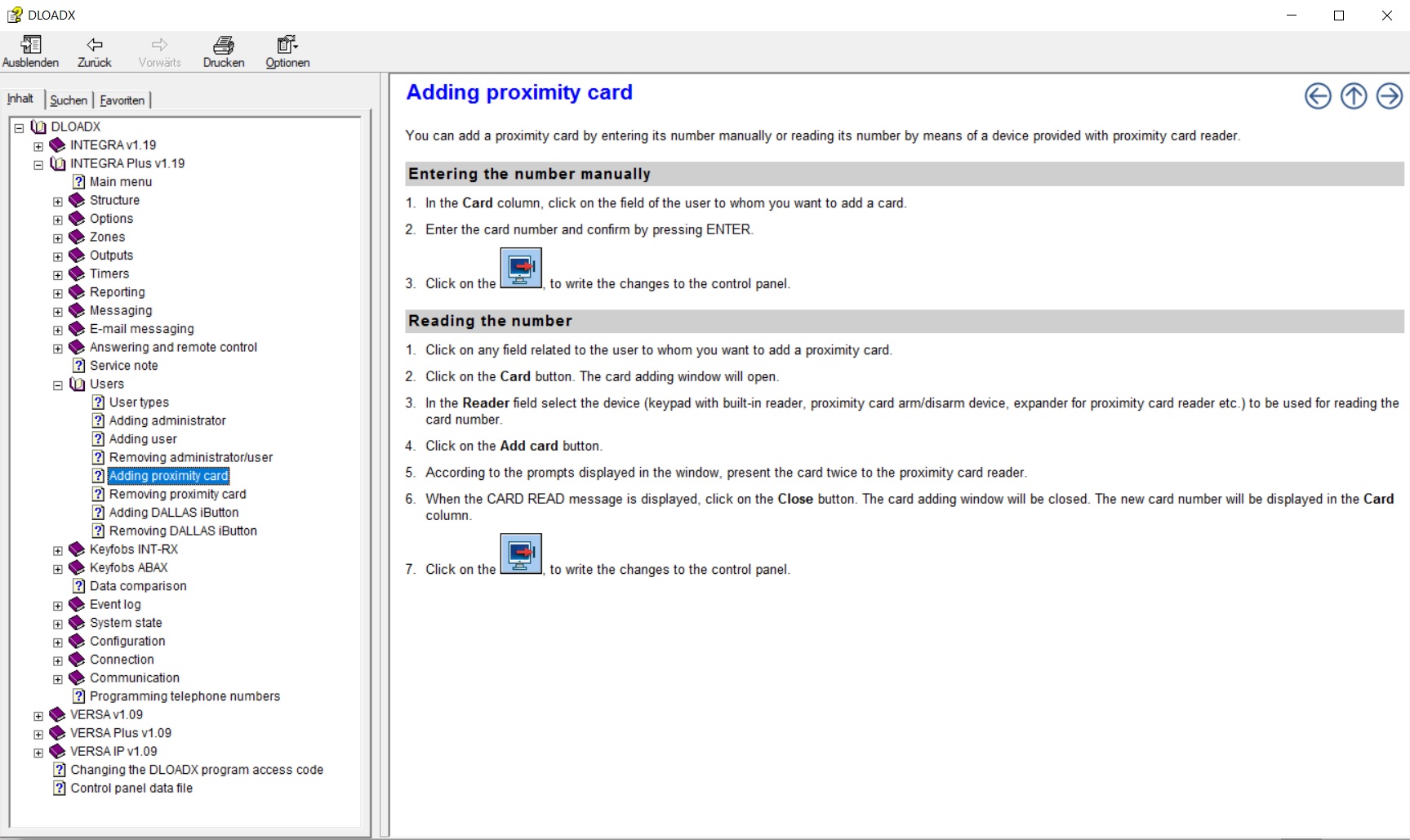
Task: Expand the INTEGRA v1.19 tree node
Action: click(x=38, y=146)
